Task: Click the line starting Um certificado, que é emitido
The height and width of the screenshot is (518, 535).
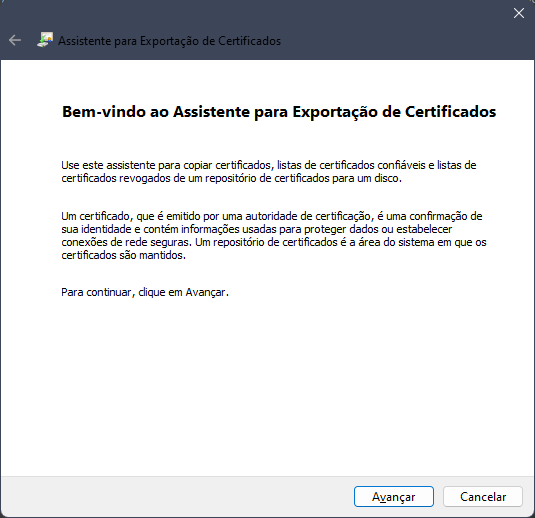Action: [x=272, y=216]
